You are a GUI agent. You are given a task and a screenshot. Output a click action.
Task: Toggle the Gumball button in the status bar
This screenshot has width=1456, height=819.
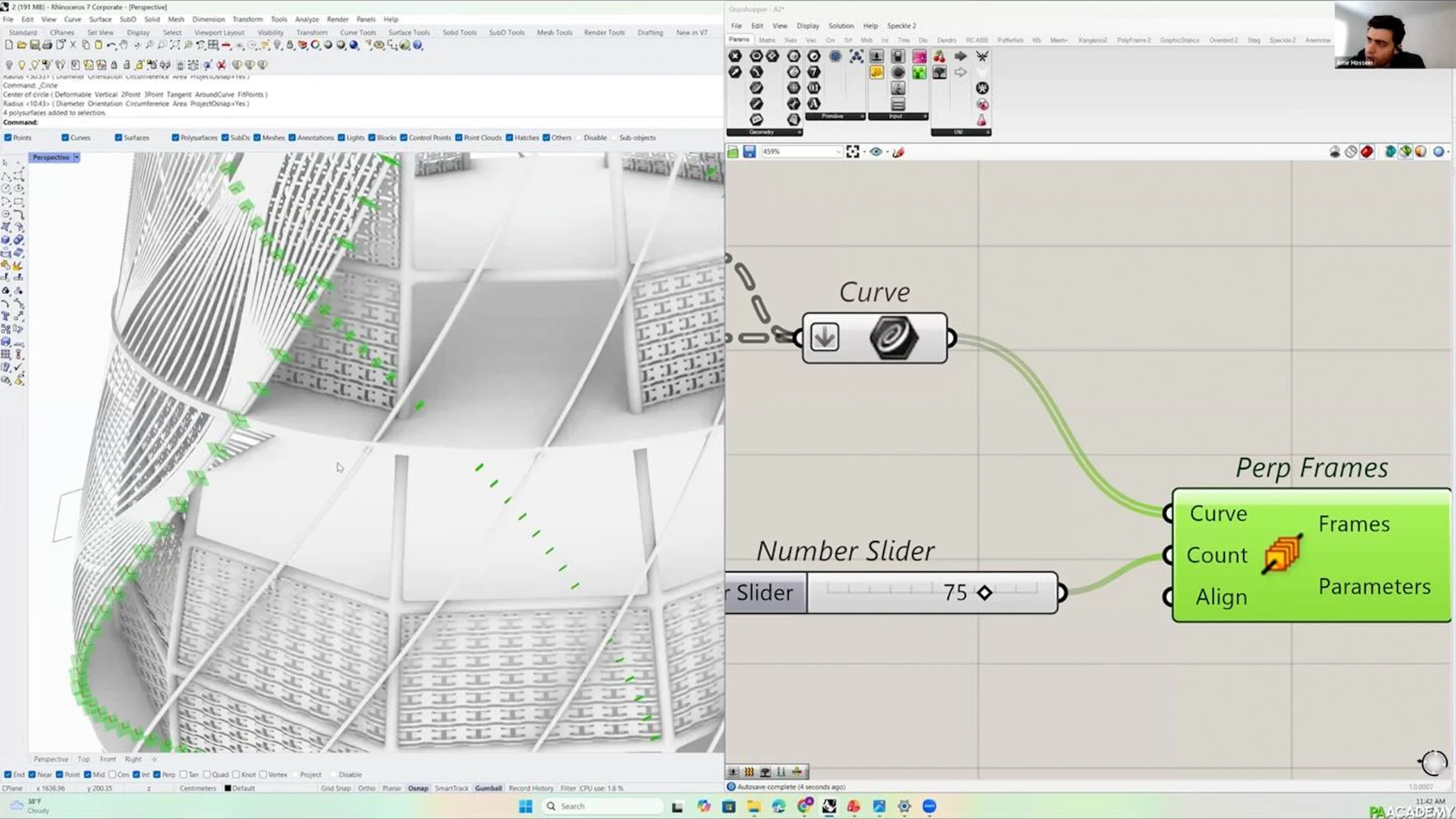pyautogui.click(x=488, y=788)
